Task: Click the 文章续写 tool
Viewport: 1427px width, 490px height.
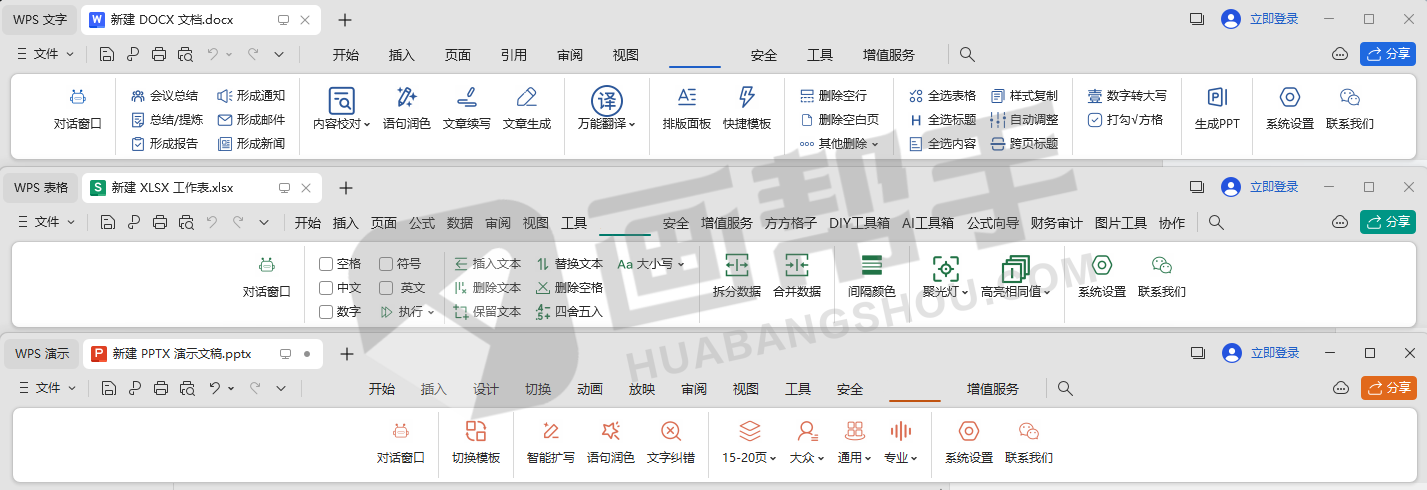Action: coord(467,110)
